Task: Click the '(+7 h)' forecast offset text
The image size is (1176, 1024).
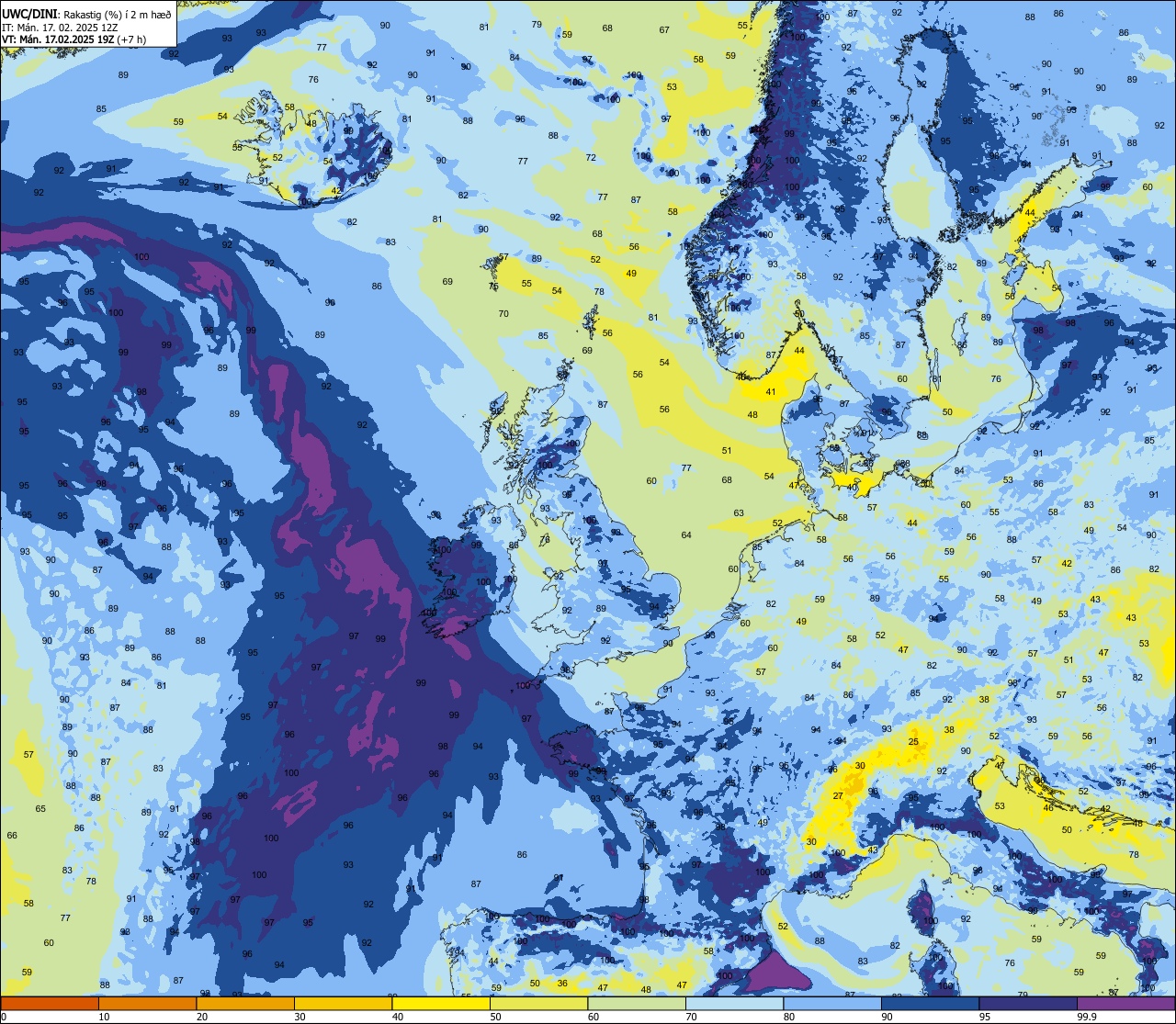Action: [130, 39]
